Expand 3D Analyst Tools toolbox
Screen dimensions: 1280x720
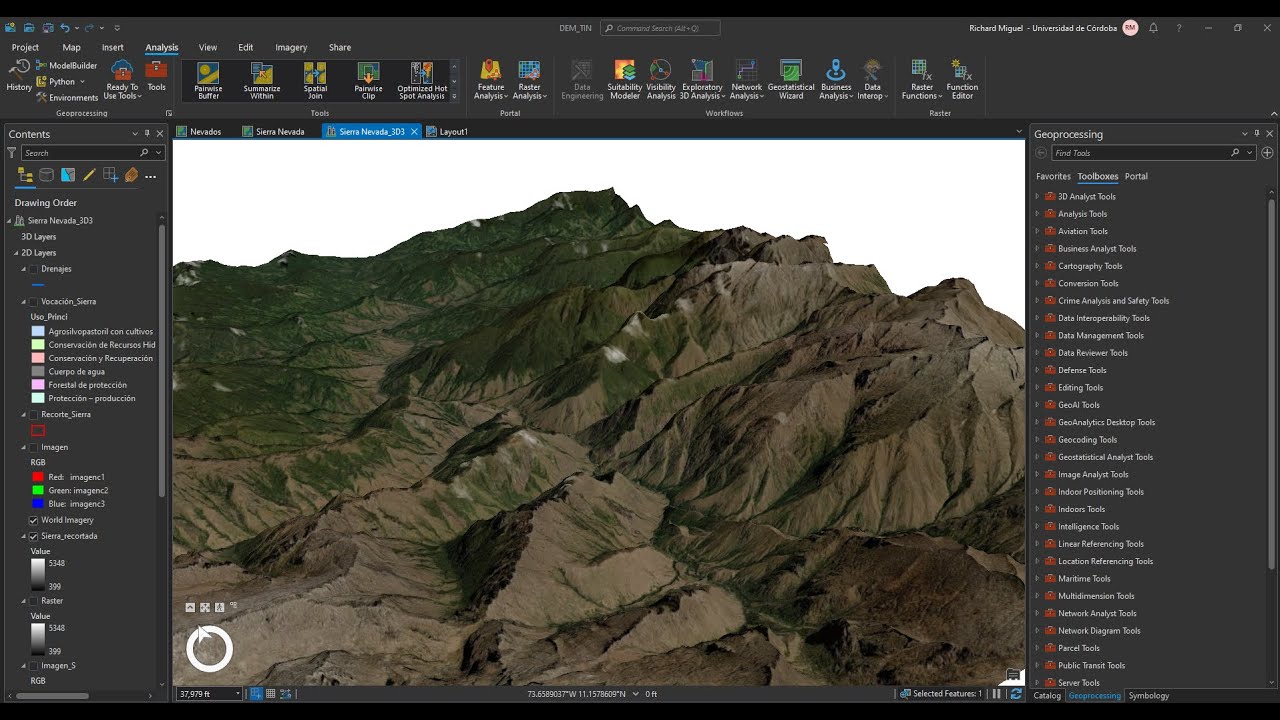(x=1037, y=196)
